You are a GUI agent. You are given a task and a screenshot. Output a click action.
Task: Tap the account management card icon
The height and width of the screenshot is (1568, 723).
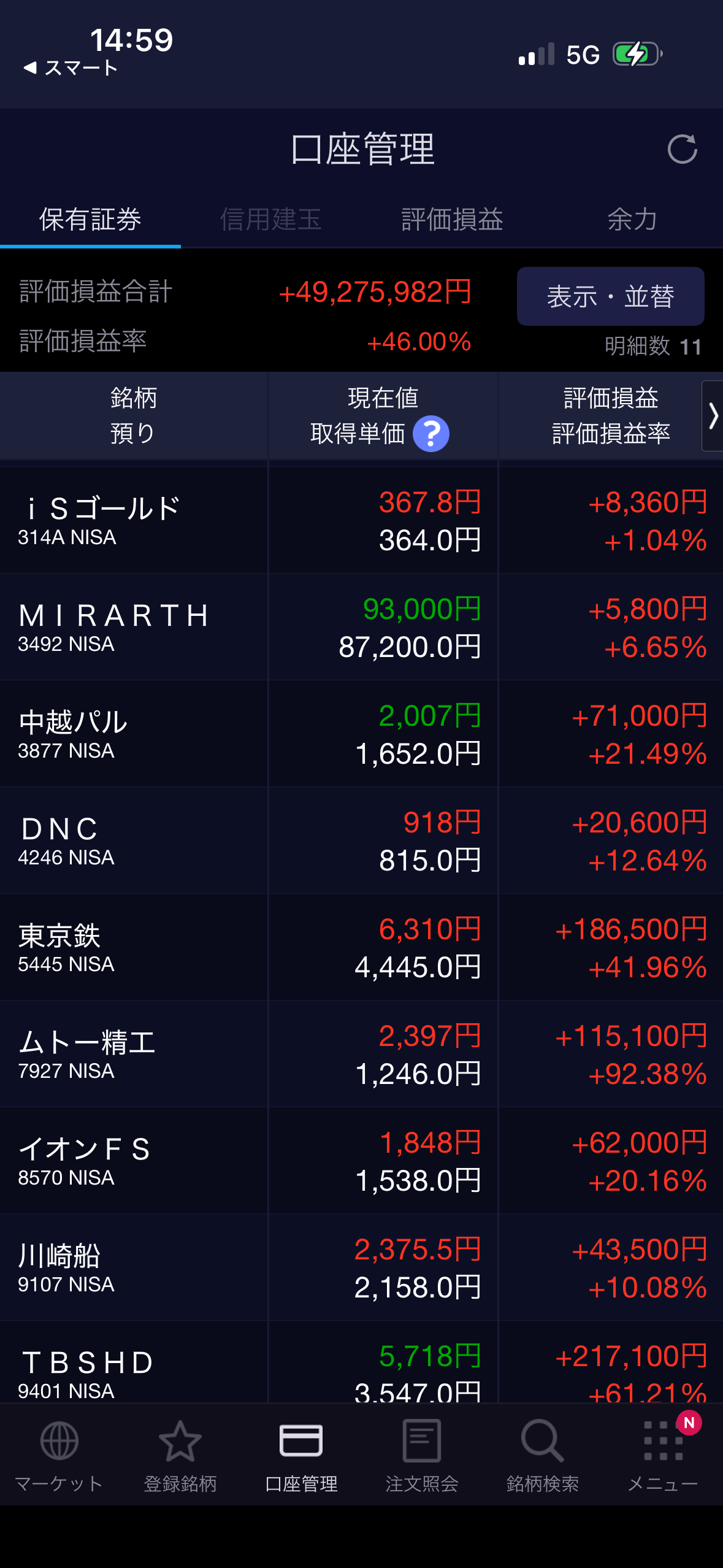click(300, 1441)
